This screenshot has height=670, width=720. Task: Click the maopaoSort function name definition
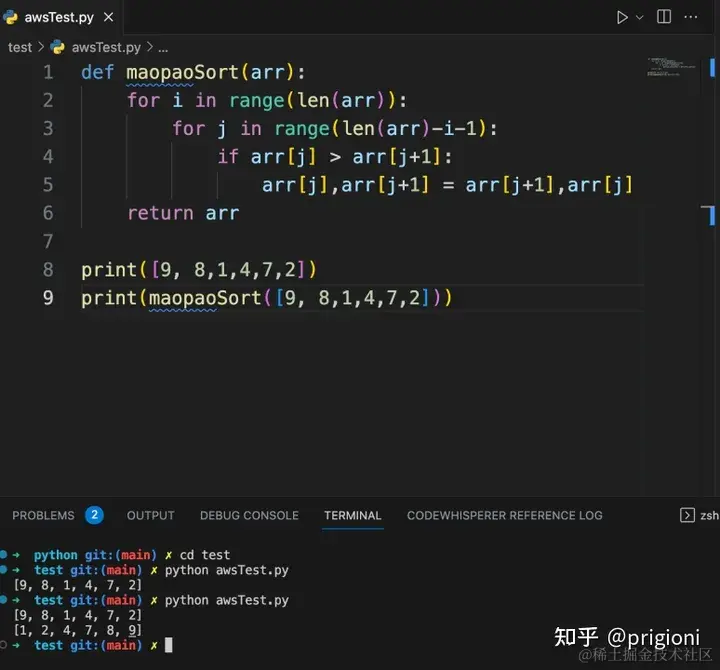pyautogui.click(x=182, y=72)
